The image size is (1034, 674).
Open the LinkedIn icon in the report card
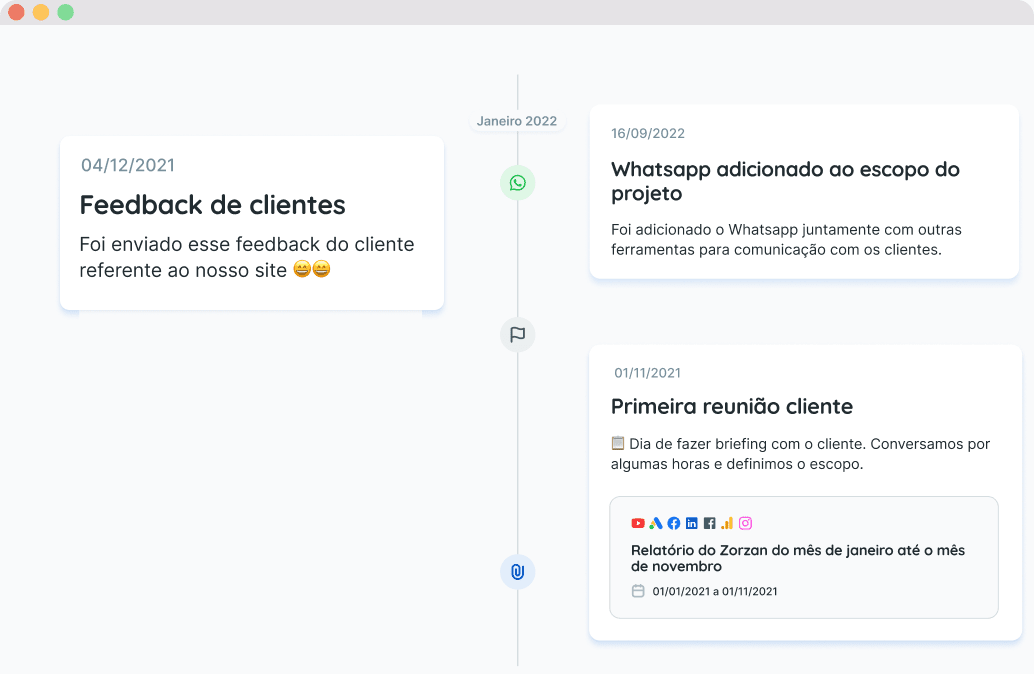(x=692, y=523)
